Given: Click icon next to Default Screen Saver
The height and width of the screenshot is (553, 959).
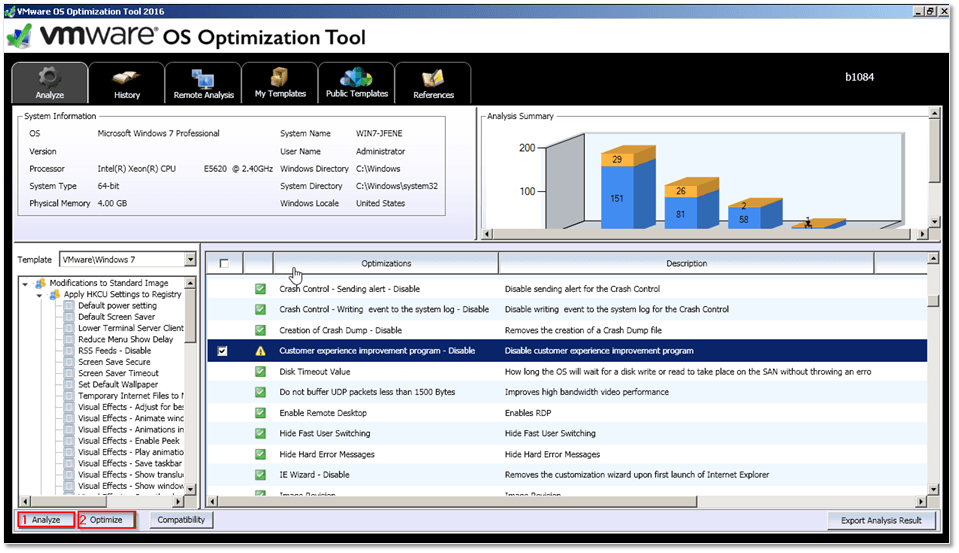Looking at the screenshot, I should [x=69, y=317].
